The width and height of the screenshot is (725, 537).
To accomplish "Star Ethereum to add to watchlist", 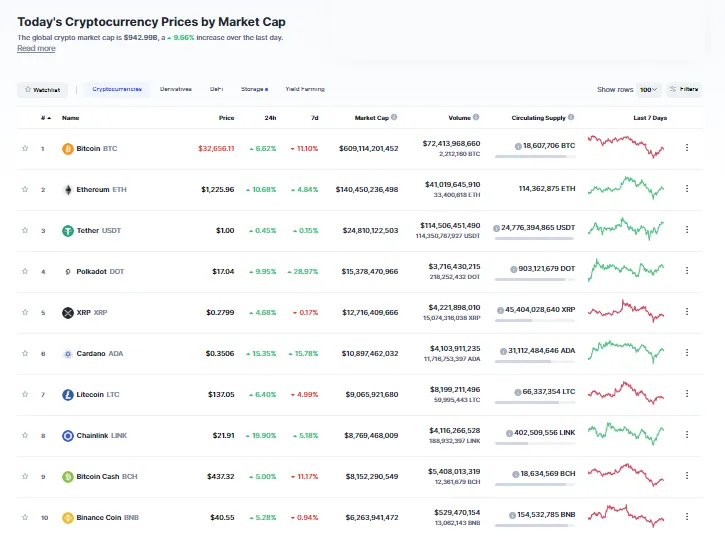I will [25, 189].
